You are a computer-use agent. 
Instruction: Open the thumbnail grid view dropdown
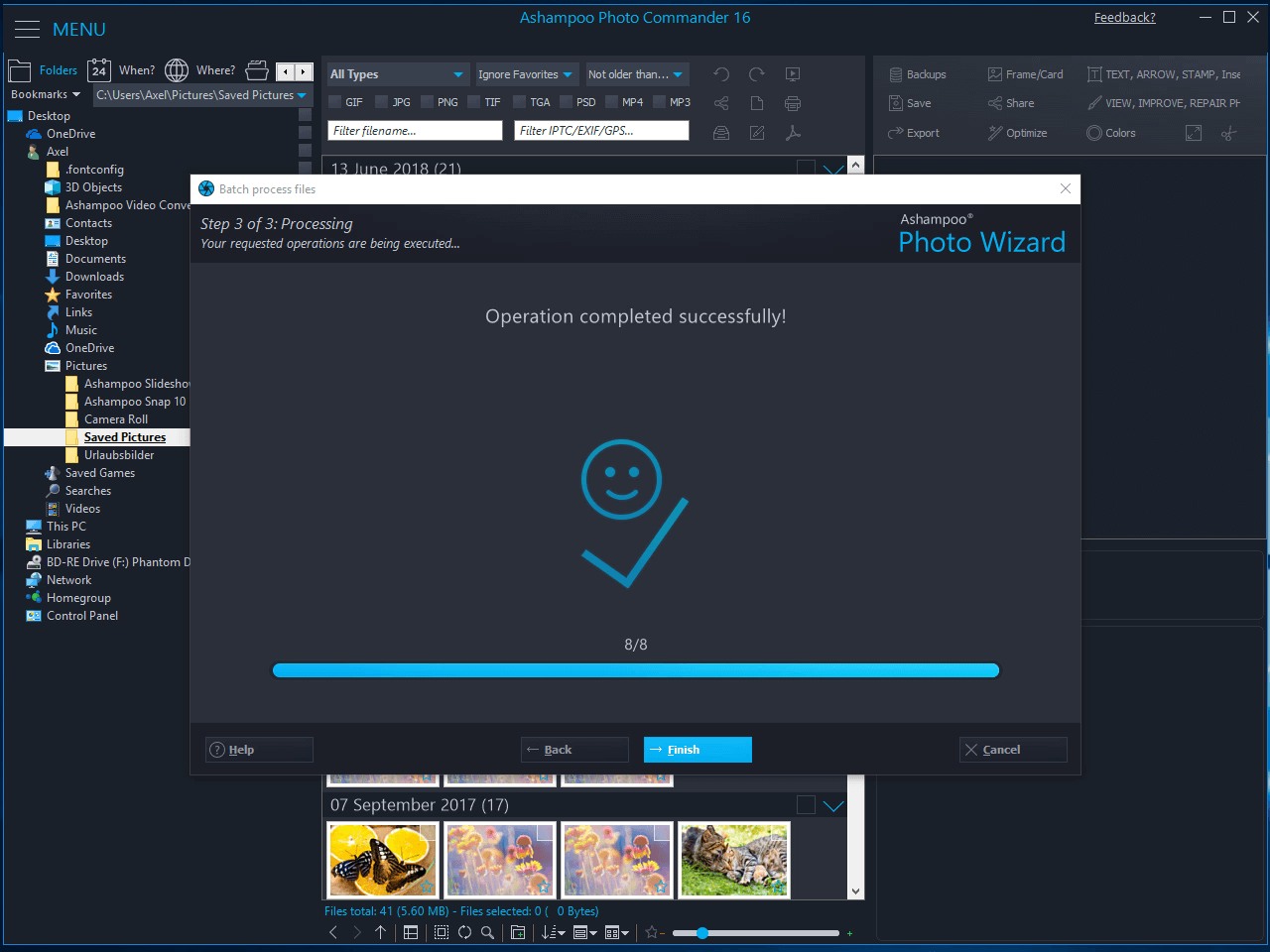click(617, 932)
